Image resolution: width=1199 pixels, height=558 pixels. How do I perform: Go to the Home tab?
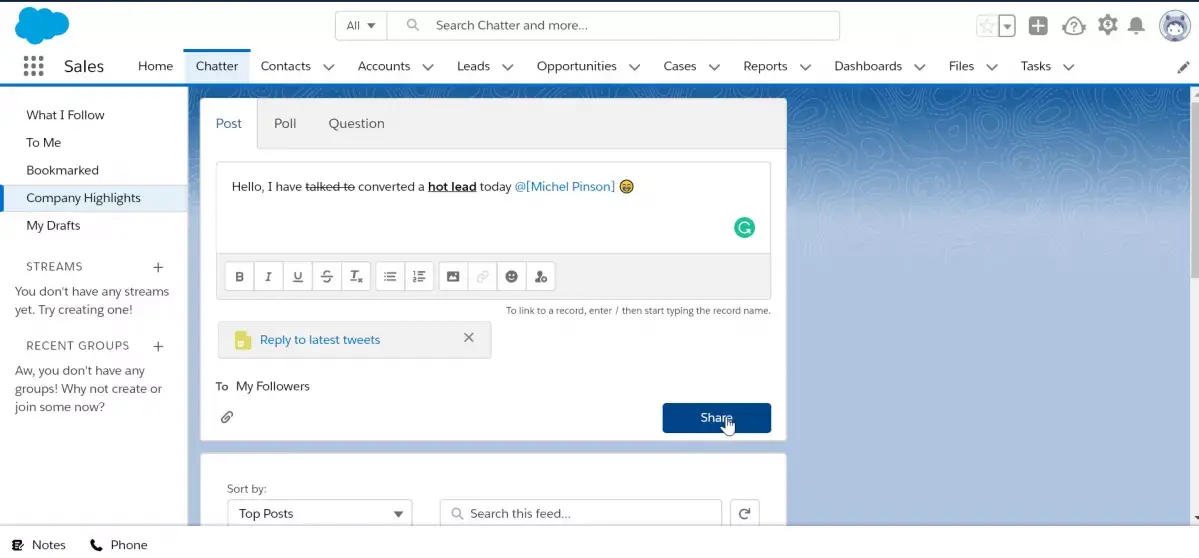click(x=155, y=67)
